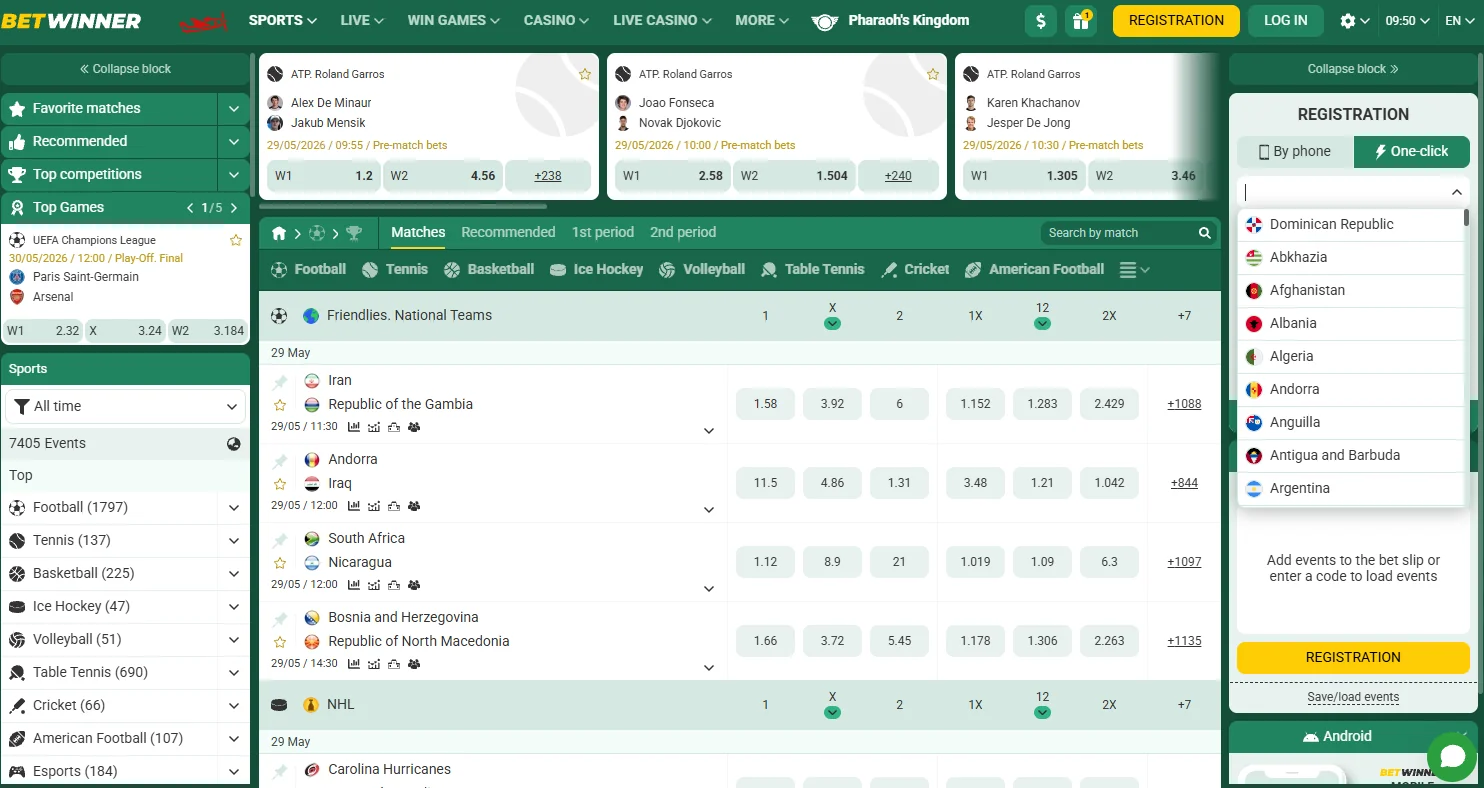
Task: Toggle One-click registration option
Action: 1412,152
